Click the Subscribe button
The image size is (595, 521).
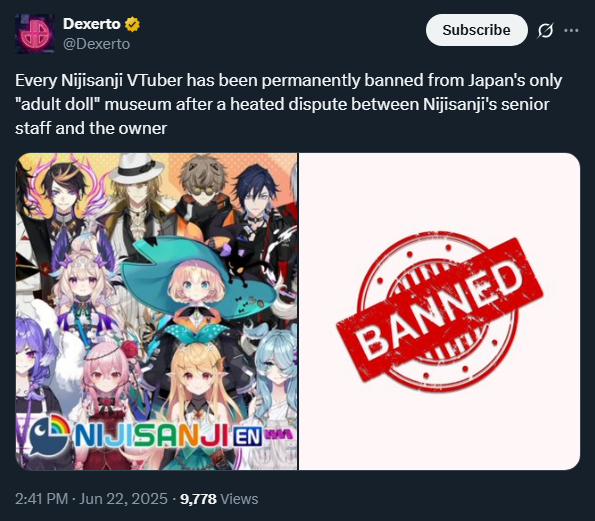pos(477,30)
